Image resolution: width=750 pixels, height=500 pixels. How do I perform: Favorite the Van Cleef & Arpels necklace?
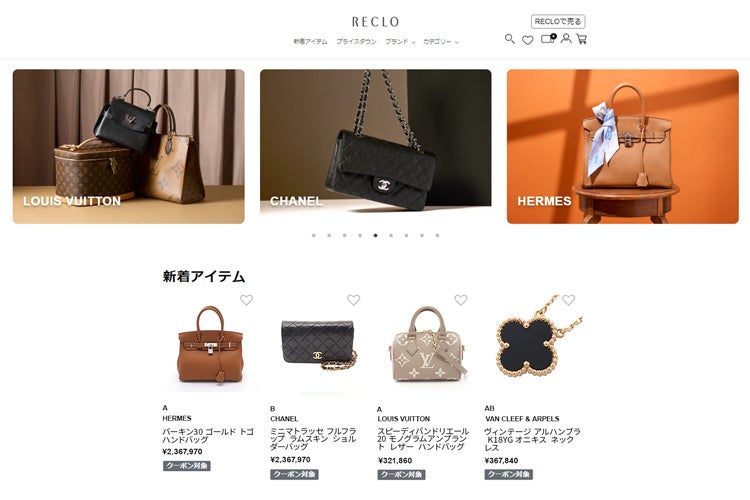568,300
